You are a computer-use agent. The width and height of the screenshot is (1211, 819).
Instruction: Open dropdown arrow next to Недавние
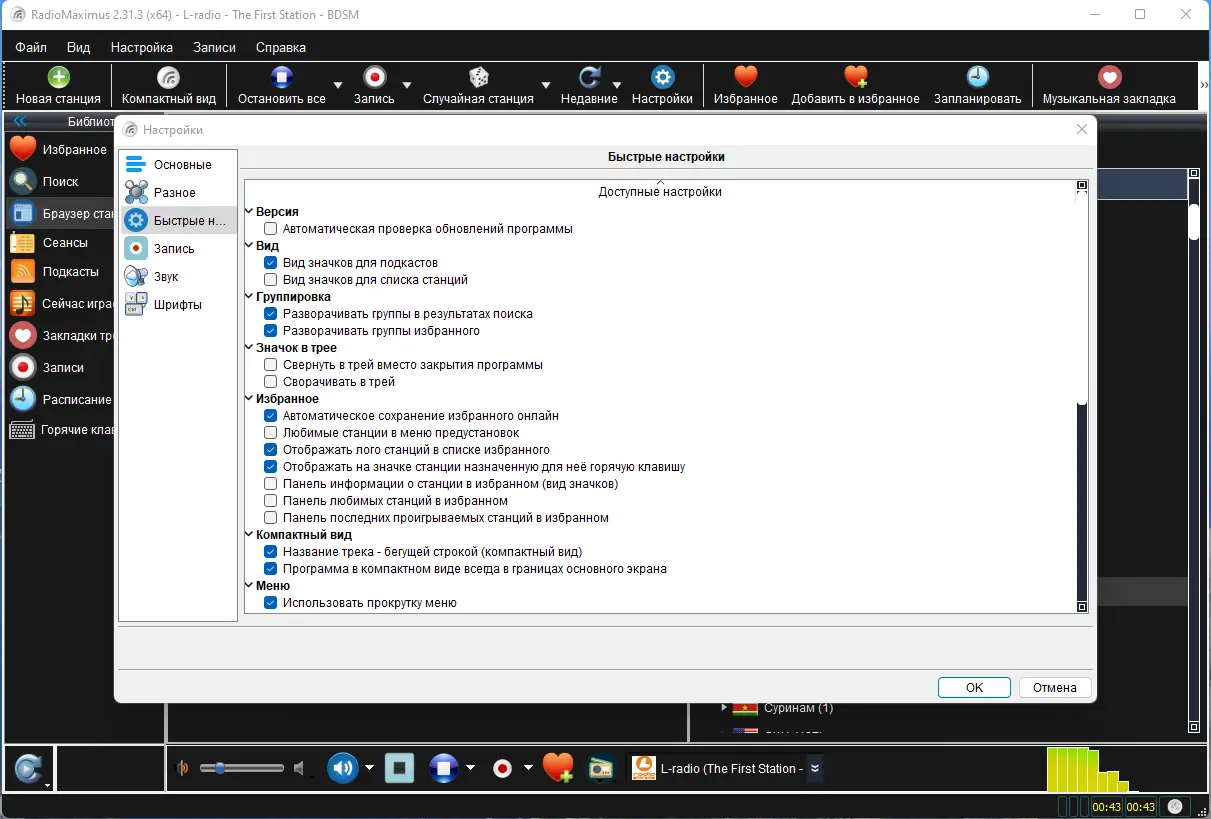click(617, 85)
